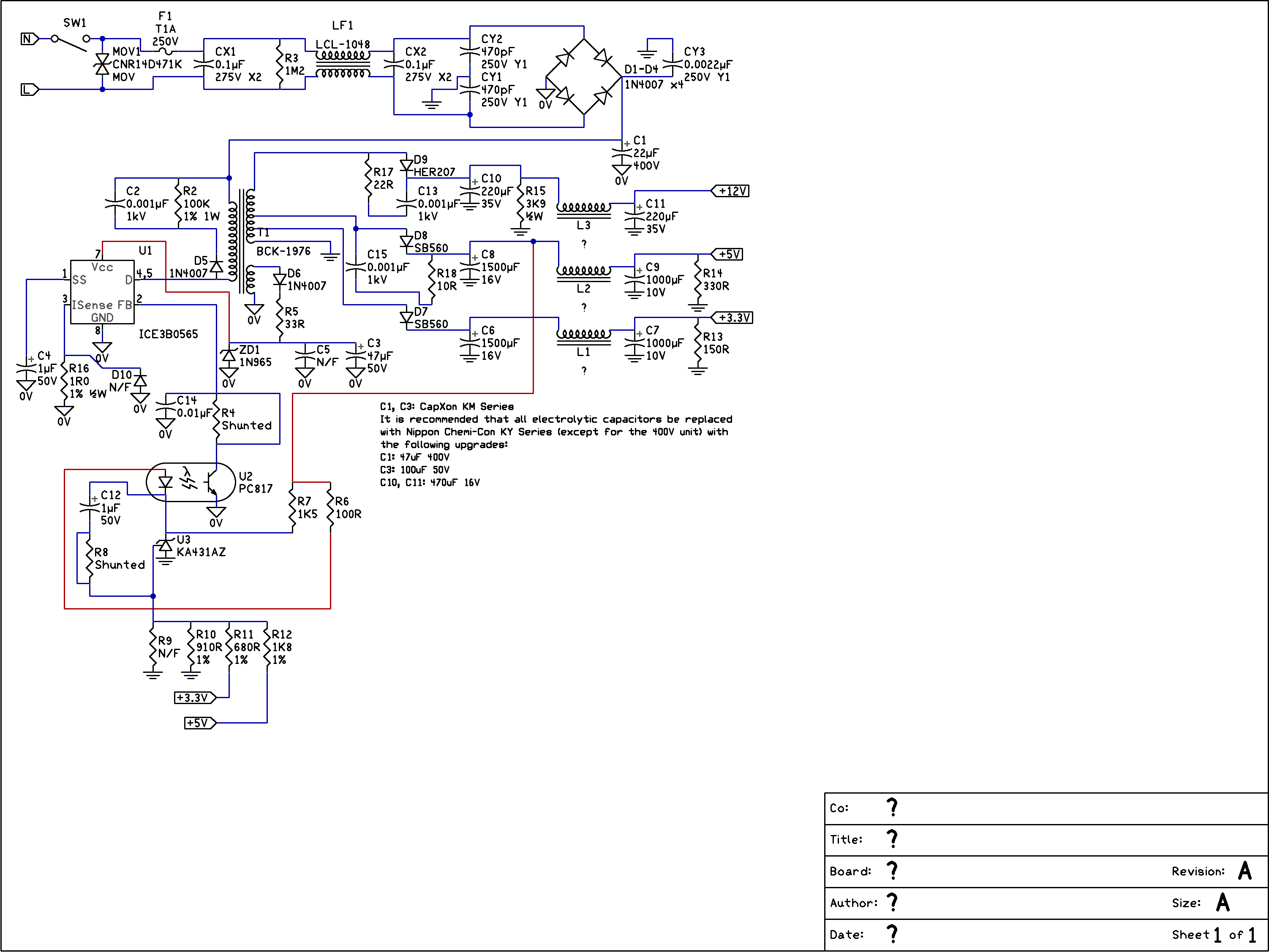The width and height of the screenshot is (1269, 952).
Task: Click 'Sheet 1 of 1' text
Action: pos(1214,935)
